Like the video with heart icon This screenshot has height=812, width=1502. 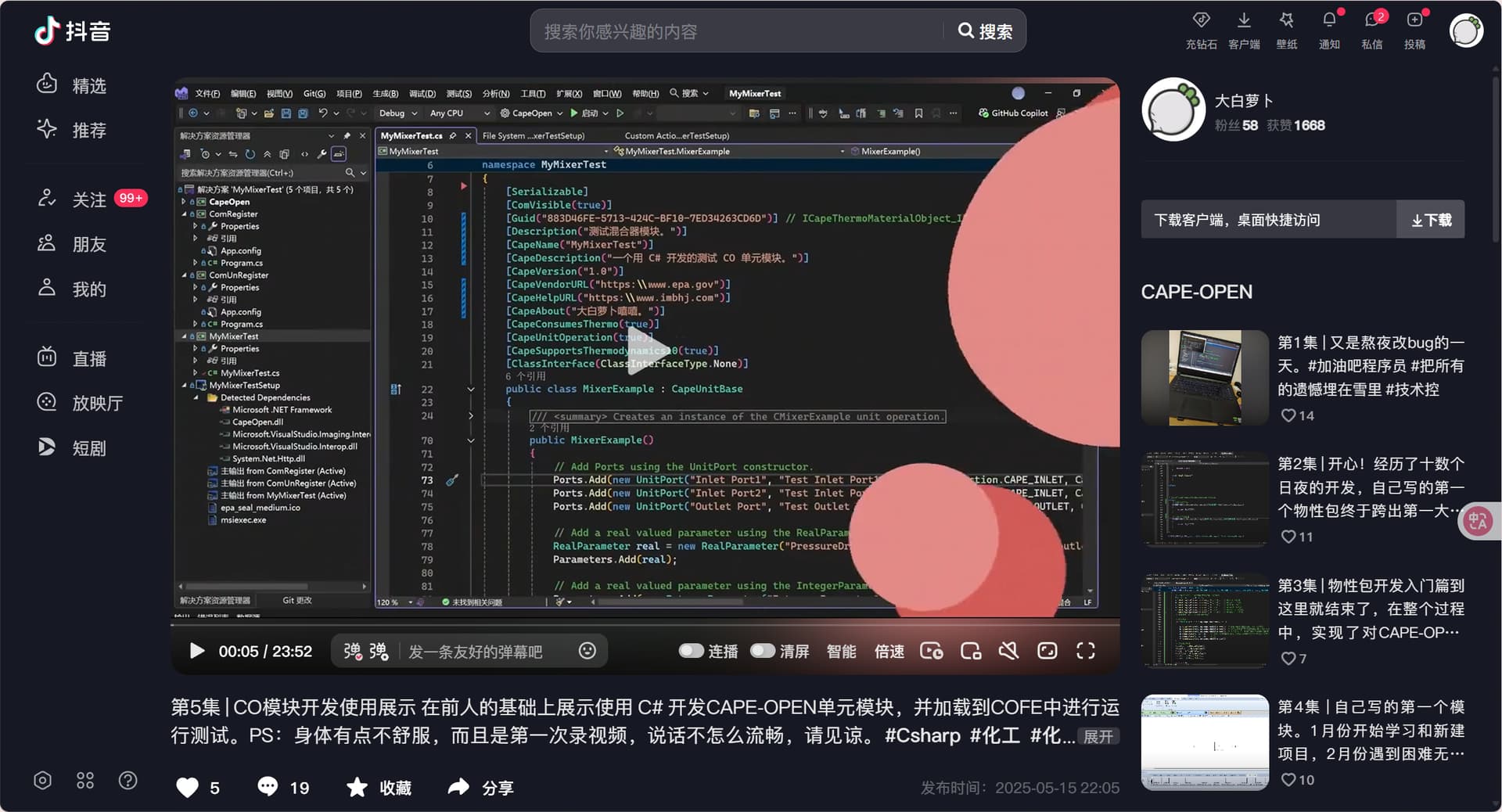[188, 787]
